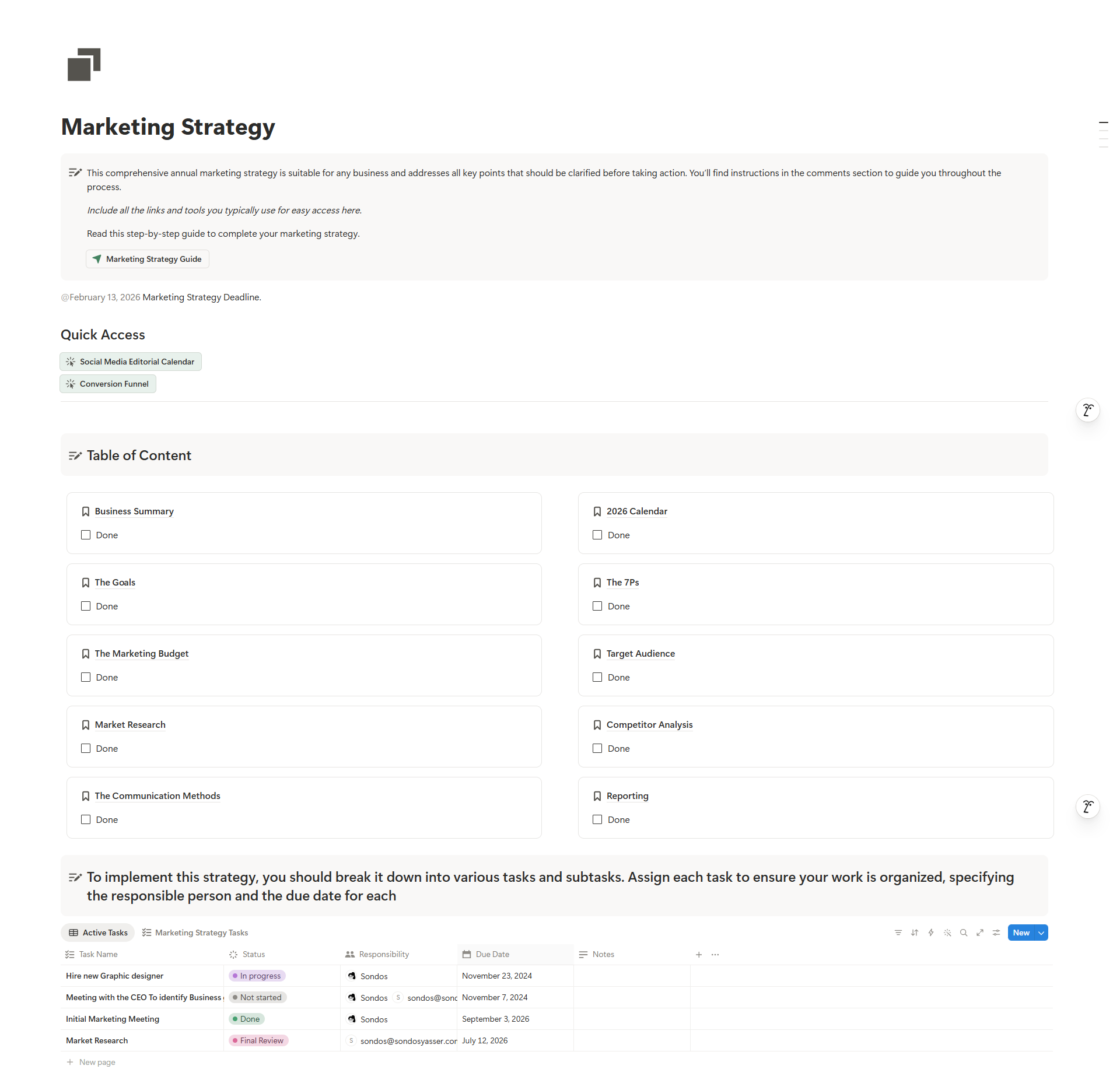Open the In progress status dropdown
This screenshot has height=1076, width=1120.
257,976
